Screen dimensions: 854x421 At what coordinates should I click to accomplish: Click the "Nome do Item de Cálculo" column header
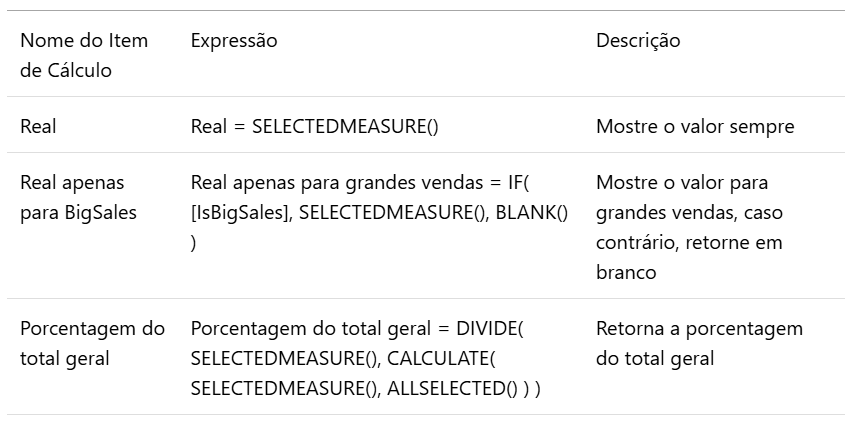84,55
